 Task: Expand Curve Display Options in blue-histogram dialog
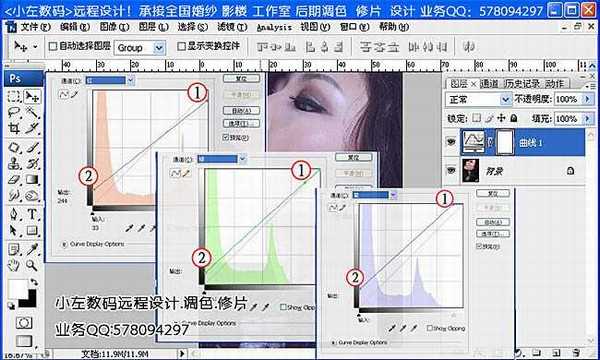pyautogui.click(x=333, y=343)
